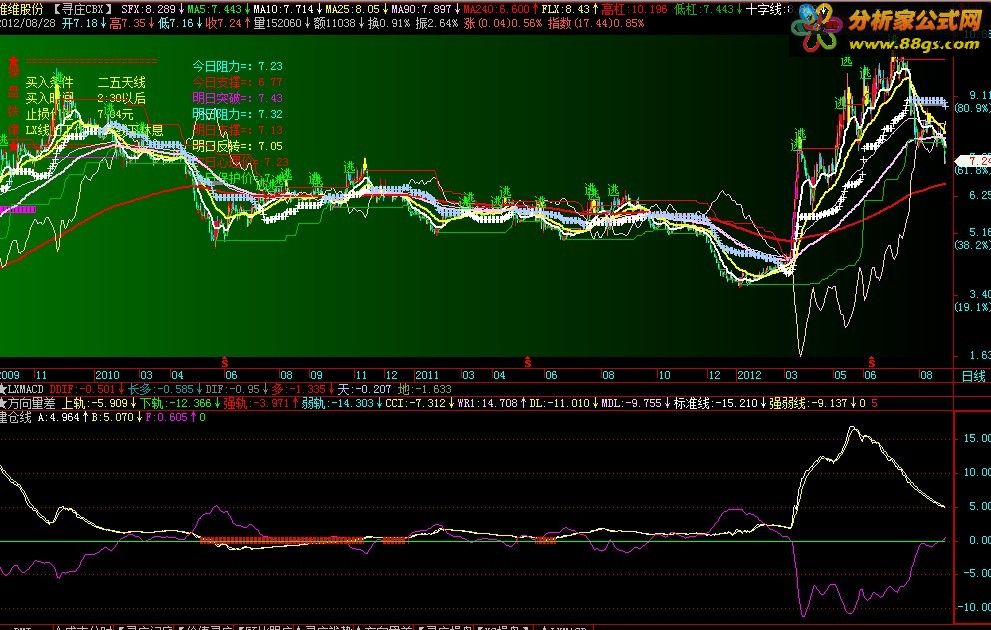Open the 日线 period selector
This screenshot has height=630, width=991.
click(973, 376)
